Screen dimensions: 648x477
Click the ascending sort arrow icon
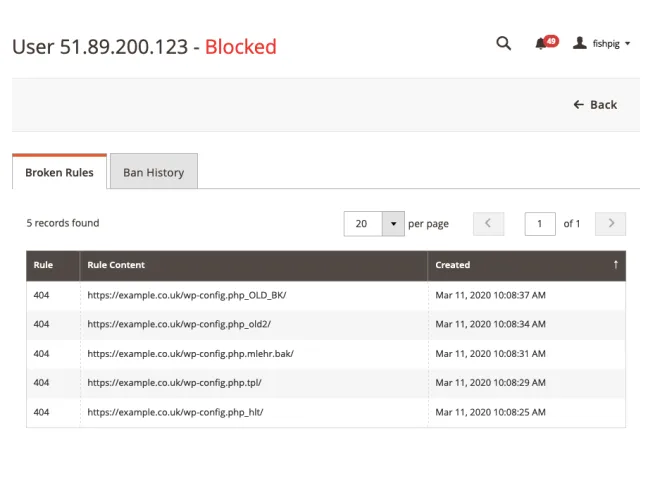click(x=615, y=265)
